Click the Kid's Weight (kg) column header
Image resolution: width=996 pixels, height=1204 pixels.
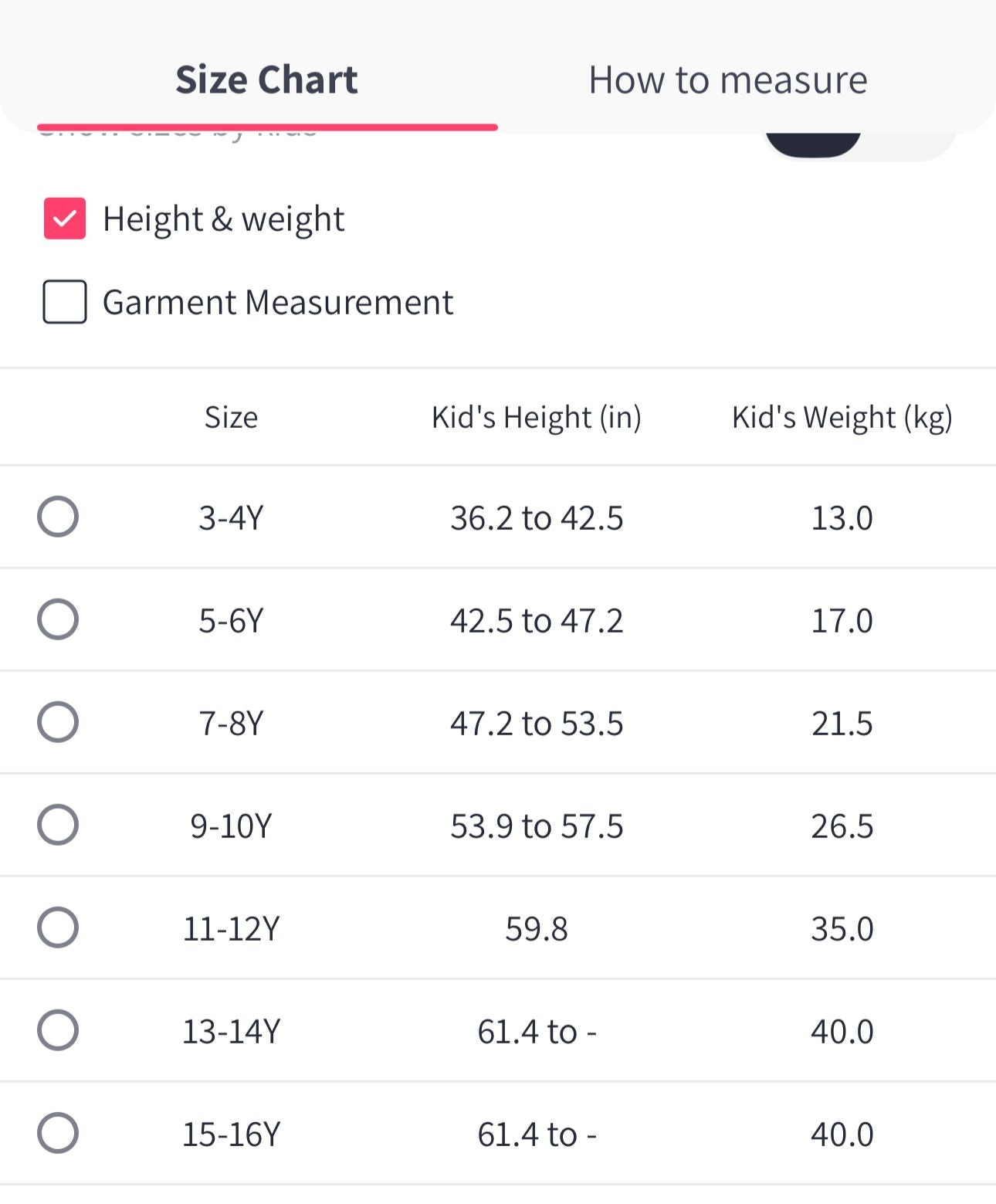pos(842,418)
